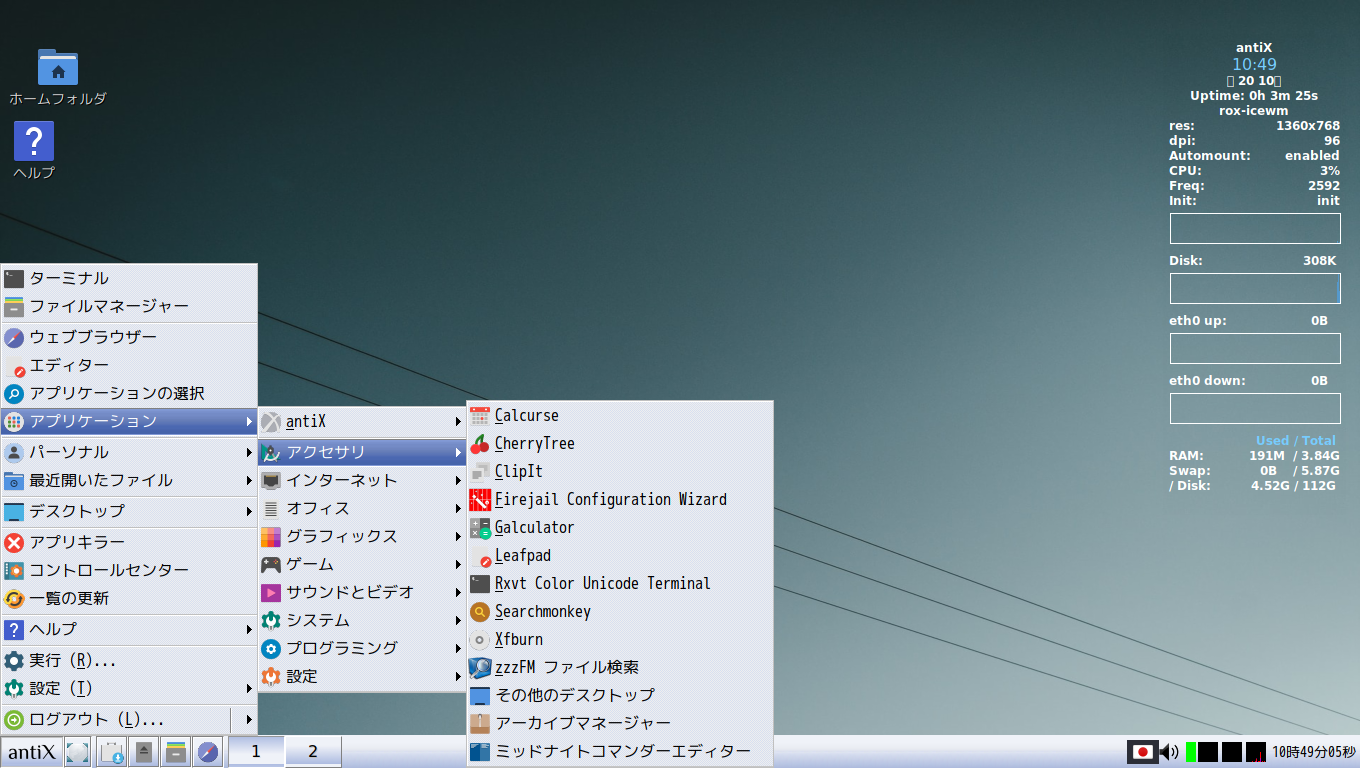1360x768 pixels.
Task: Open the ゲーム category
Action: click(362, 564)
